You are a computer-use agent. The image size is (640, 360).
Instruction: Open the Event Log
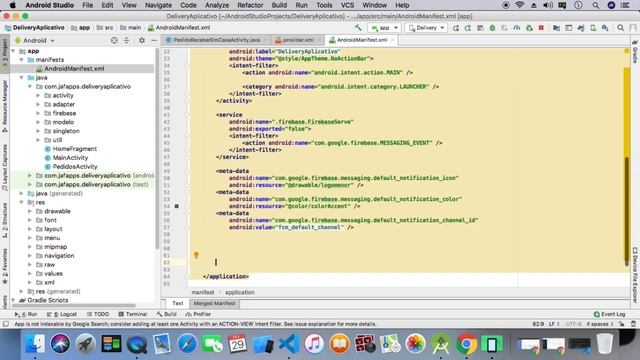(x=609, y=314)
